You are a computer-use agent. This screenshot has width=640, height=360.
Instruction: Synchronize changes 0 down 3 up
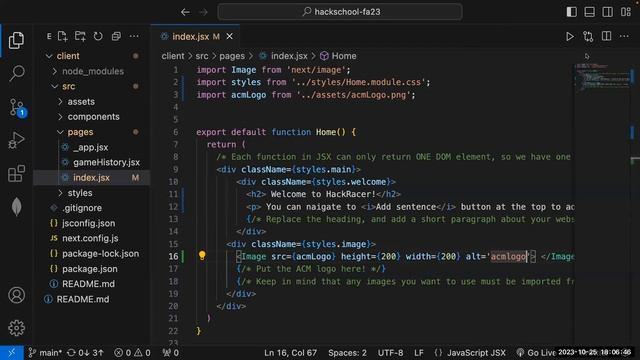[x=85, y=353]
